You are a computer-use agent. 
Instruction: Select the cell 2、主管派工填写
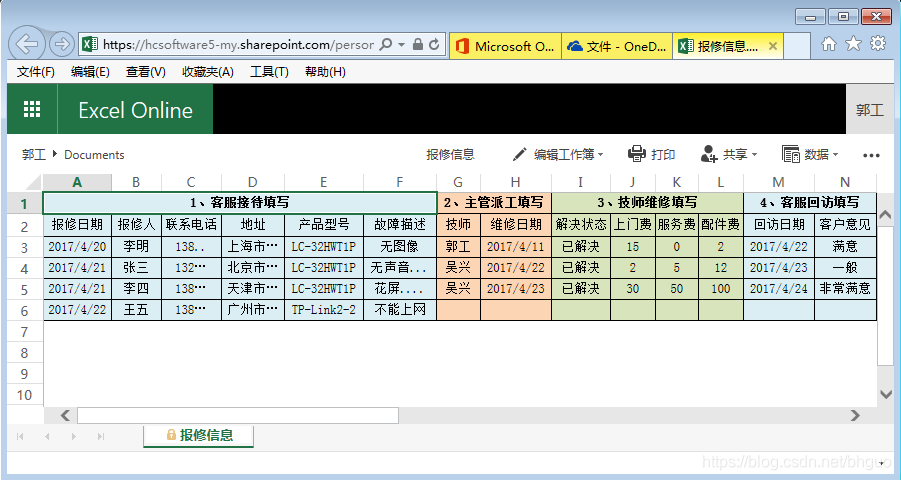point(494,203)
